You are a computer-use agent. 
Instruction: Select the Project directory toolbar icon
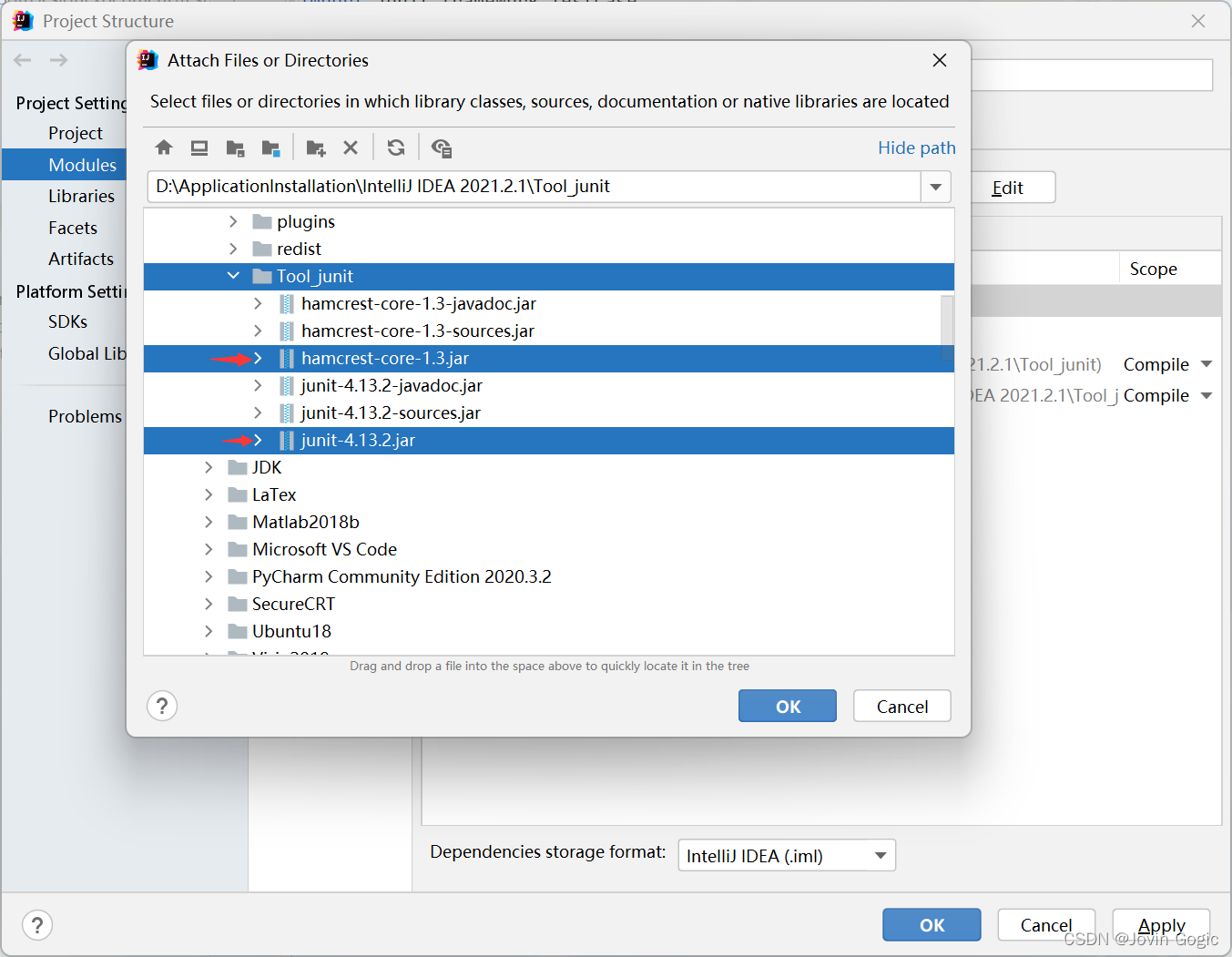(235, 148)
